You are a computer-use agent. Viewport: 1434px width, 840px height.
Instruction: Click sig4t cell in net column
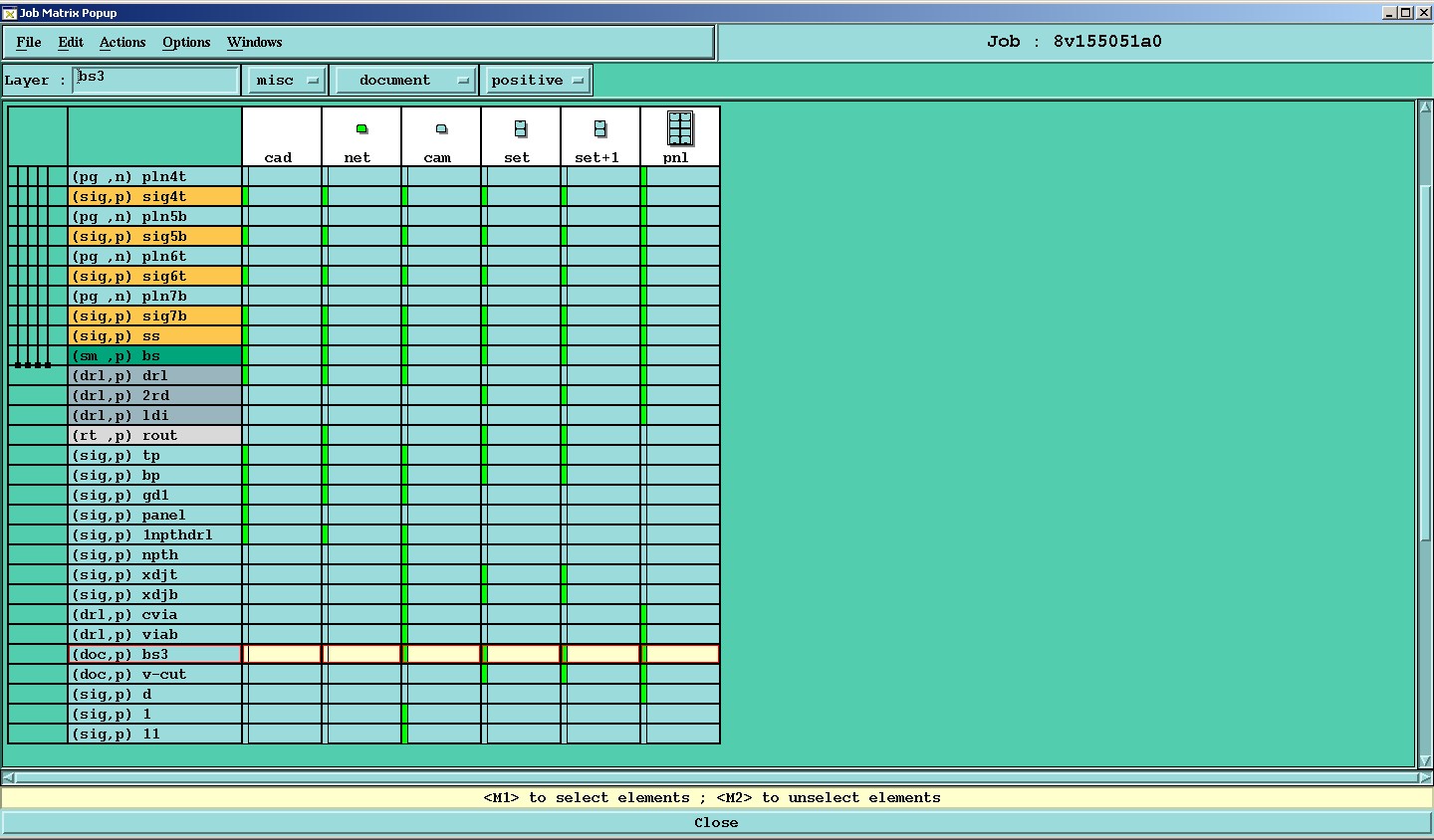click(361, 196)
